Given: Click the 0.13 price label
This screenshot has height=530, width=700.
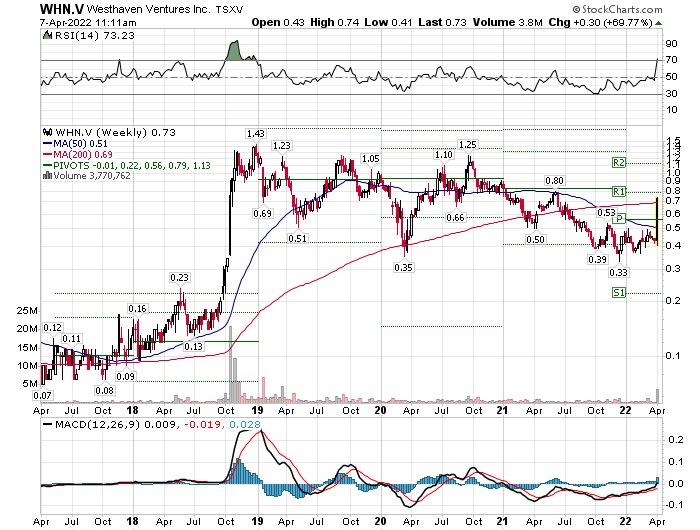Looking at the screenshot, I should tap(194, 346).
